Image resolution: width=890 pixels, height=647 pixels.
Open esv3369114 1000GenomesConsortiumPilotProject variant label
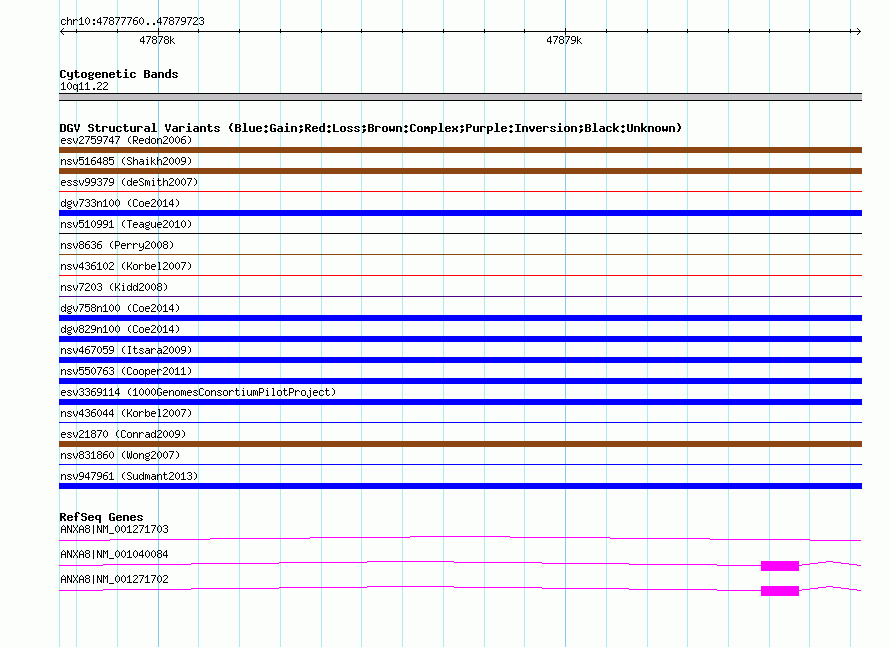coord(198,392)
